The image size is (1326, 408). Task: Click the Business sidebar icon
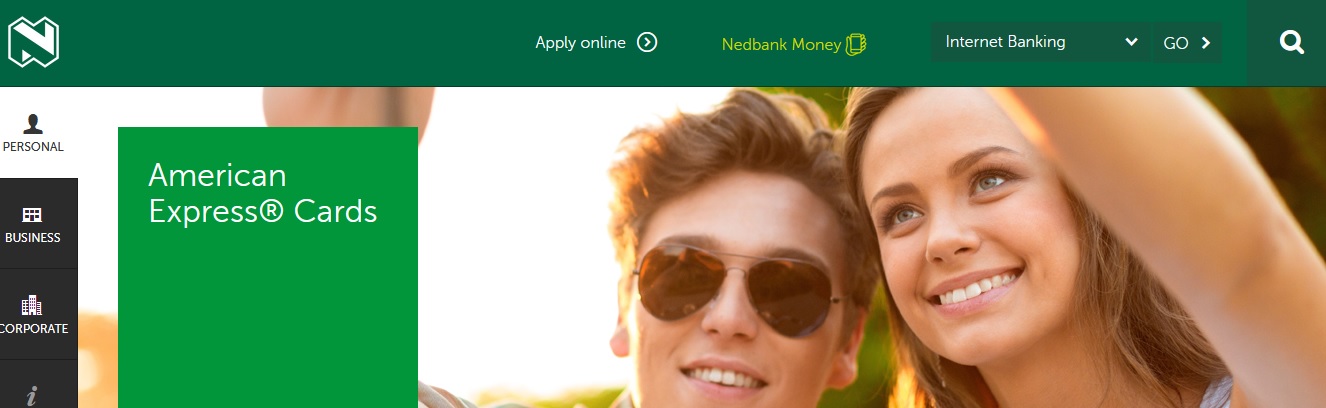tap(32, 214)
